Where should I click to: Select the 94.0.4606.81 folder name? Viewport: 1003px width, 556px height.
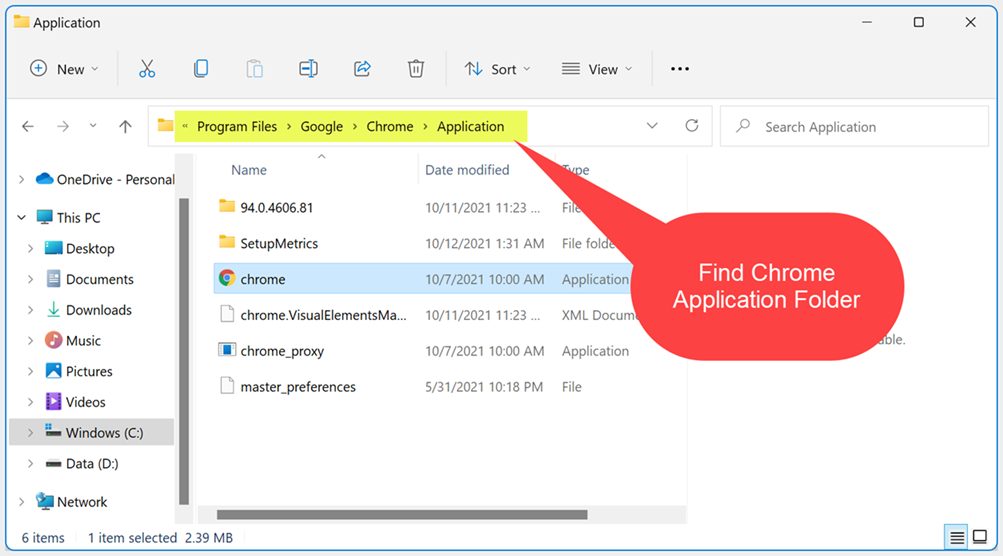pyautogui.click(x=276, y=207)
